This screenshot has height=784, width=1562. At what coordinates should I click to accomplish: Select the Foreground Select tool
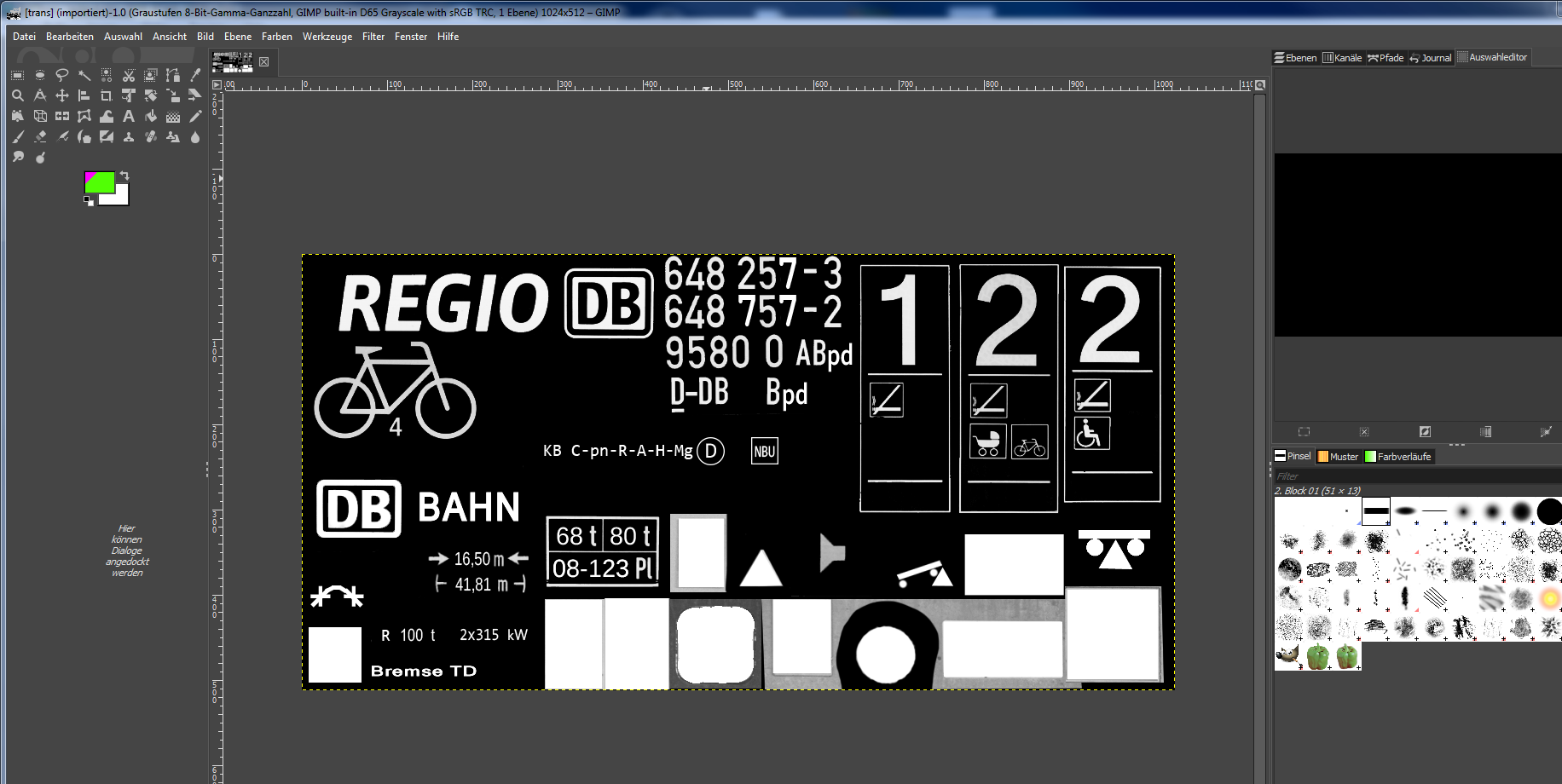150,75
